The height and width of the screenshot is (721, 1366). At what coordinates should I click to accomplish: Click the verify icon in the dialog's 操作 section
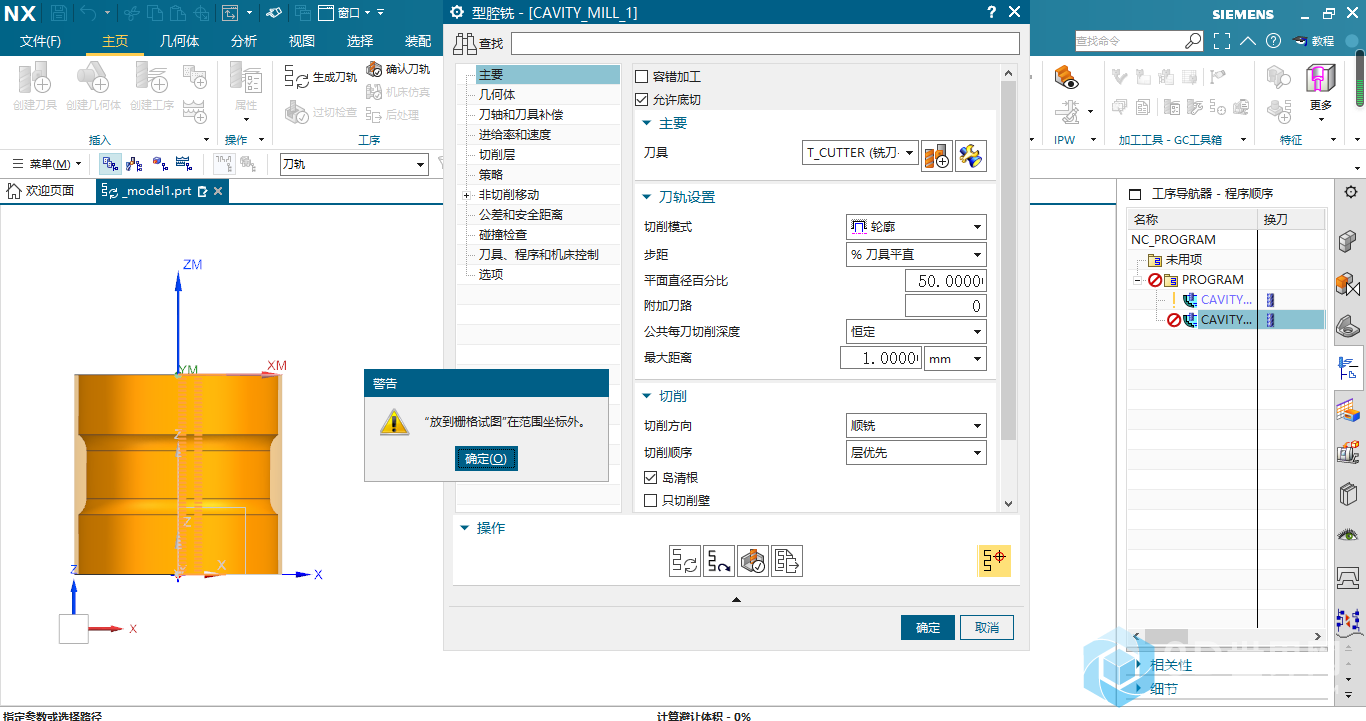click(x=753, y=561)
